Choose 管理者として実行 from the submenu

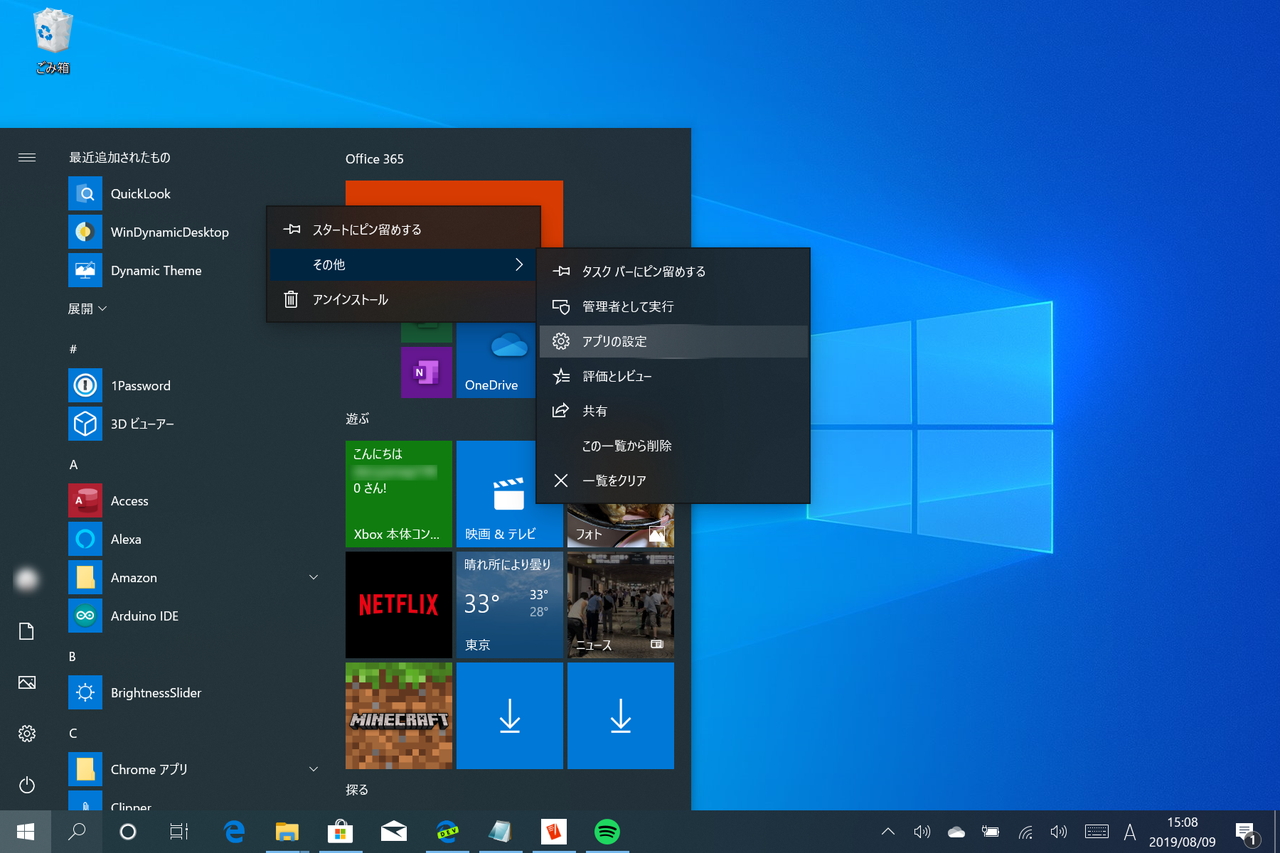[673, 307]
